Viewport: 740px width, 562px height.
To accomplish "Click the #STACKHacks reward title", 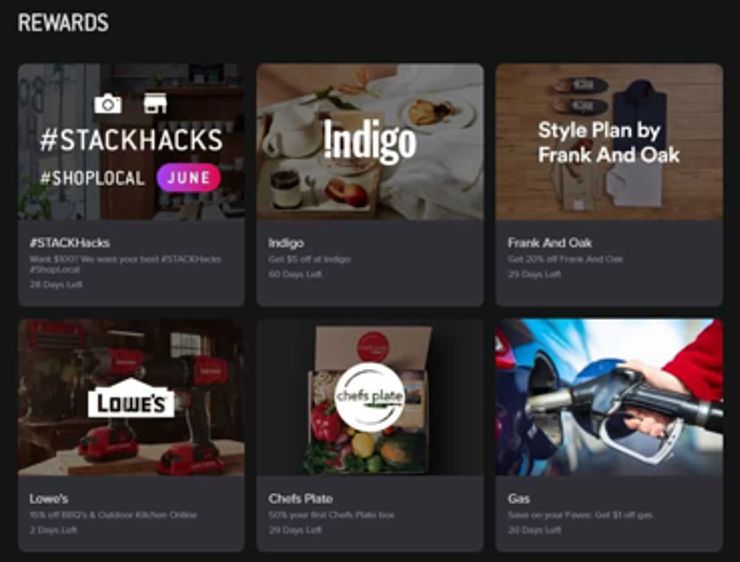I will (x=70, y=243).
